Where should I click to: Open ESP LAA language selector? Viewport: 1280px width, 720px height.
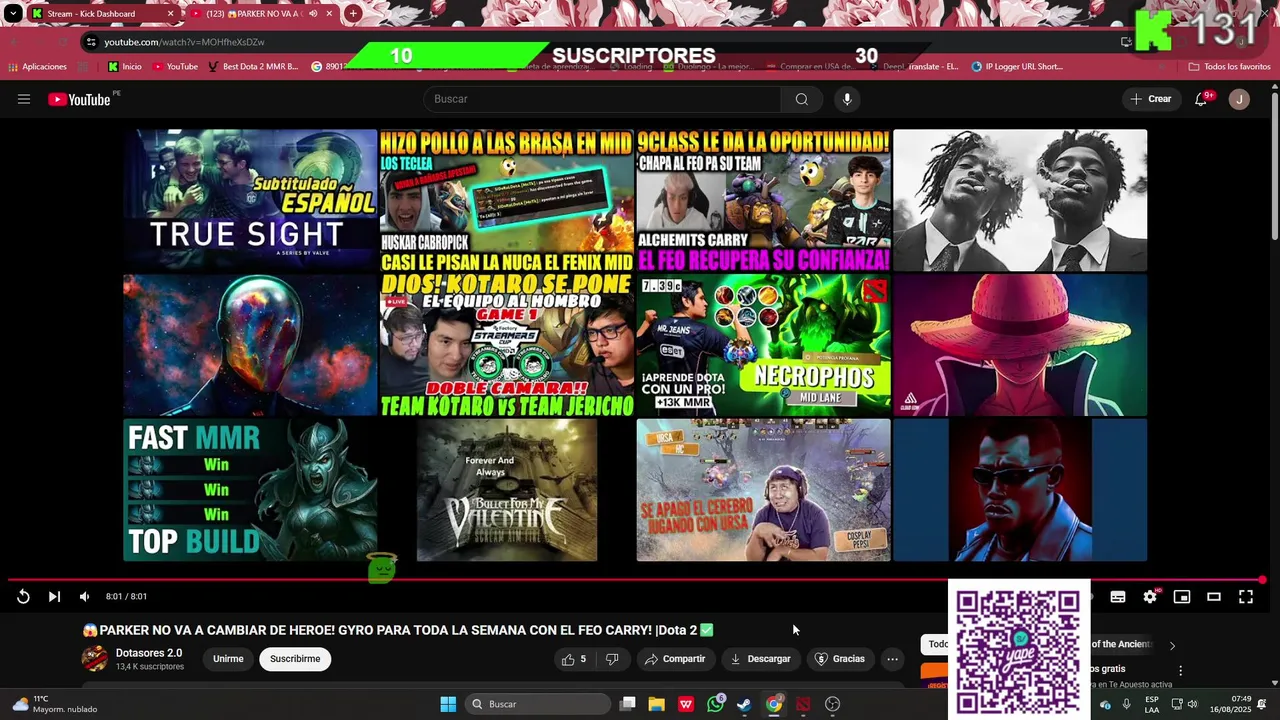click(1152, 704)
